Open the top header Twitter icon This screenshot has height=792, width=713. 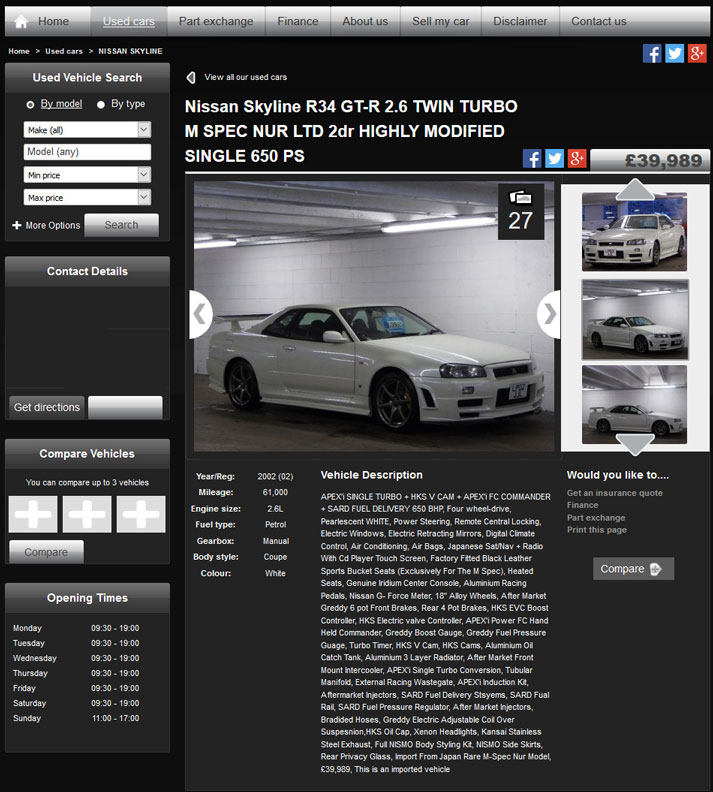[x=674, y=53]
